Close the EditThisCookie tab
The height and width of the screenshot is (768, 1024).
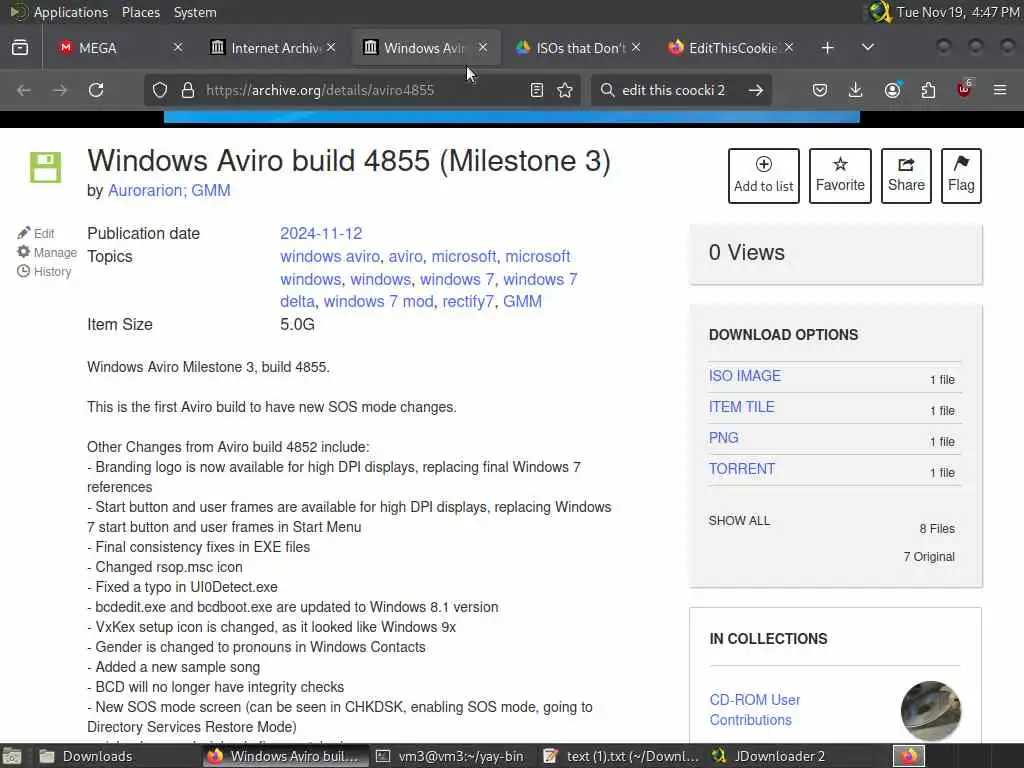click(x=789, y=48)
